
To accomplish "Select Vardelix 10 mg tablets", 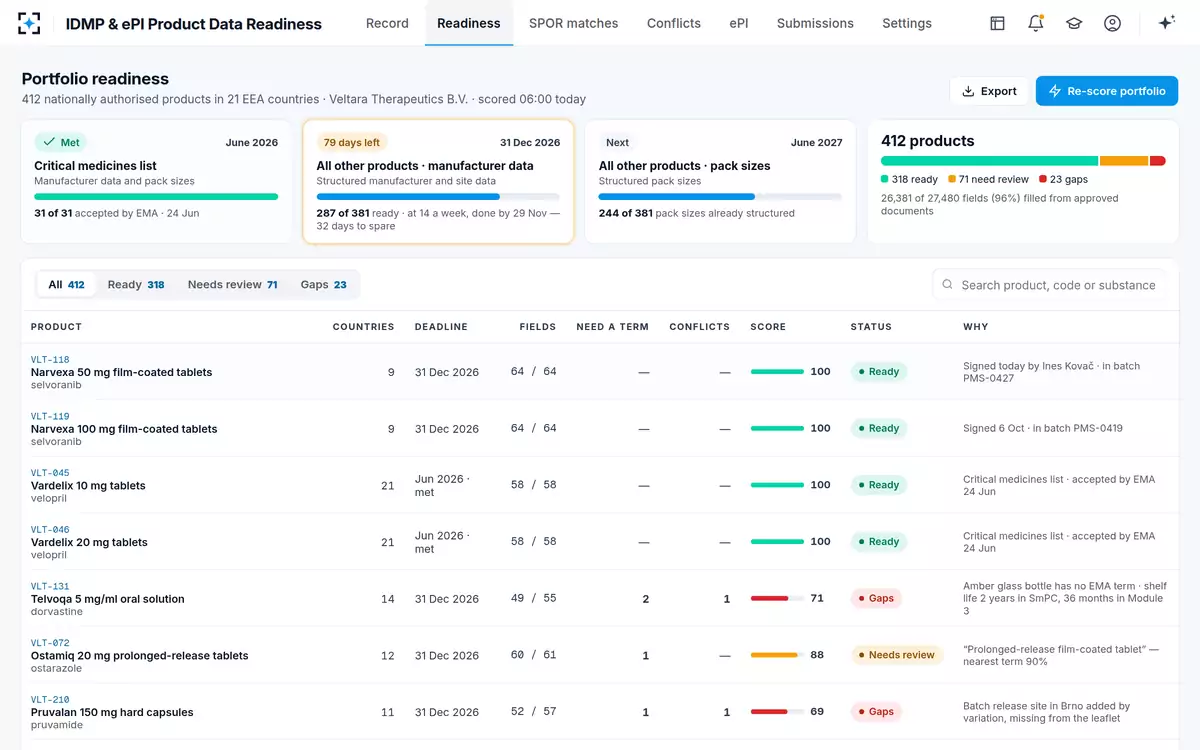I will [88, 486].
